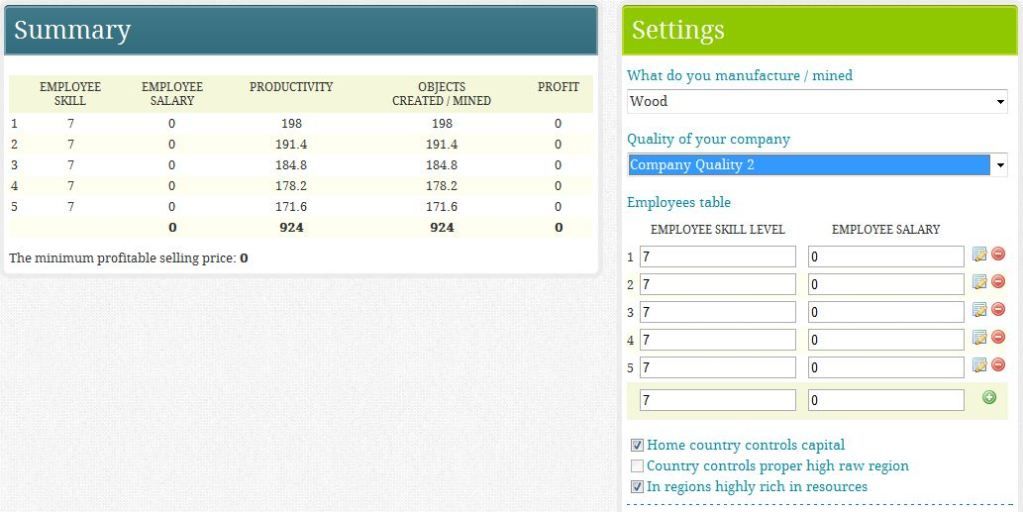The image size is (1023, 512).
Task: Expand the Company Quality 2 dropdown
Action: pyautogui.click(x=817, y=165)
